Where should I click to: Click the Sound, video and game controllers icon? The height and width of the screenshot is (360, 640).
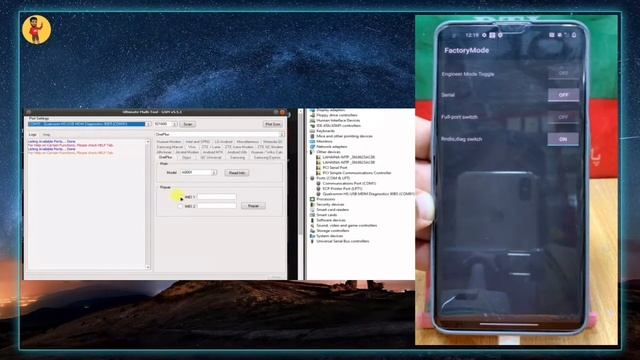click(x=312, y=225)
